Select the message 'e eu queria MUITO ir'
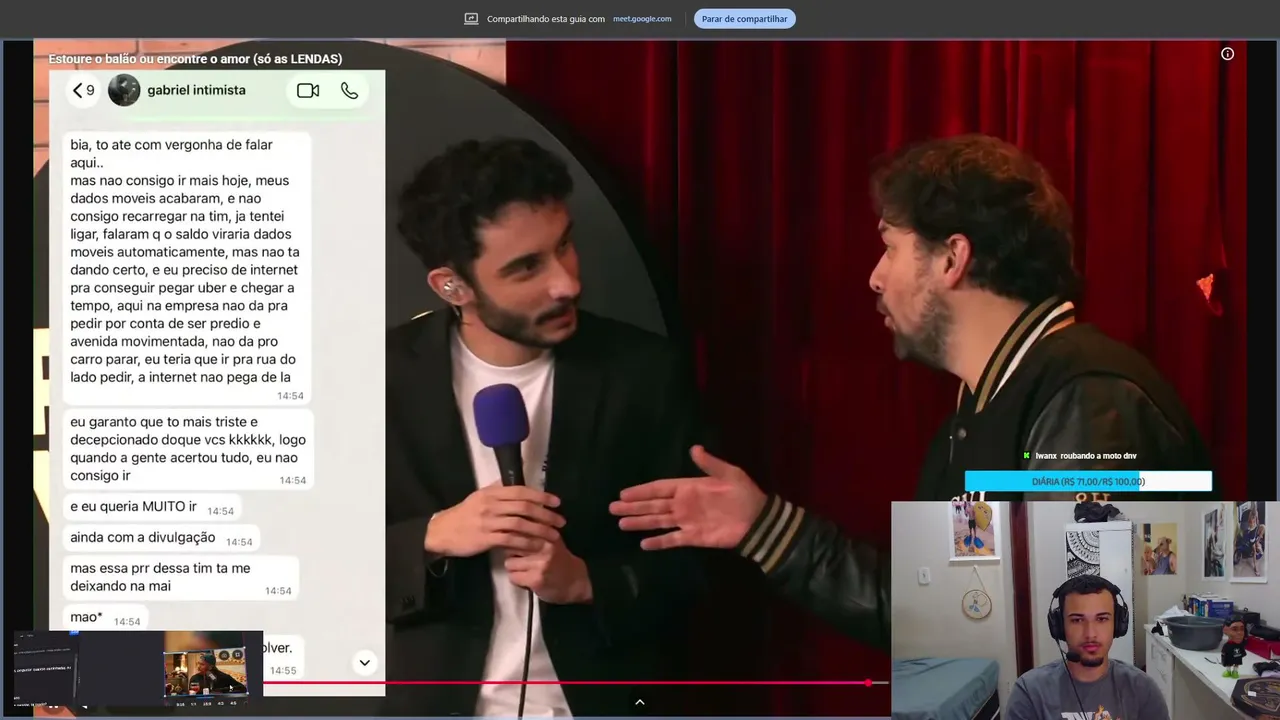 pyautogui.click(x=152, y=507)
